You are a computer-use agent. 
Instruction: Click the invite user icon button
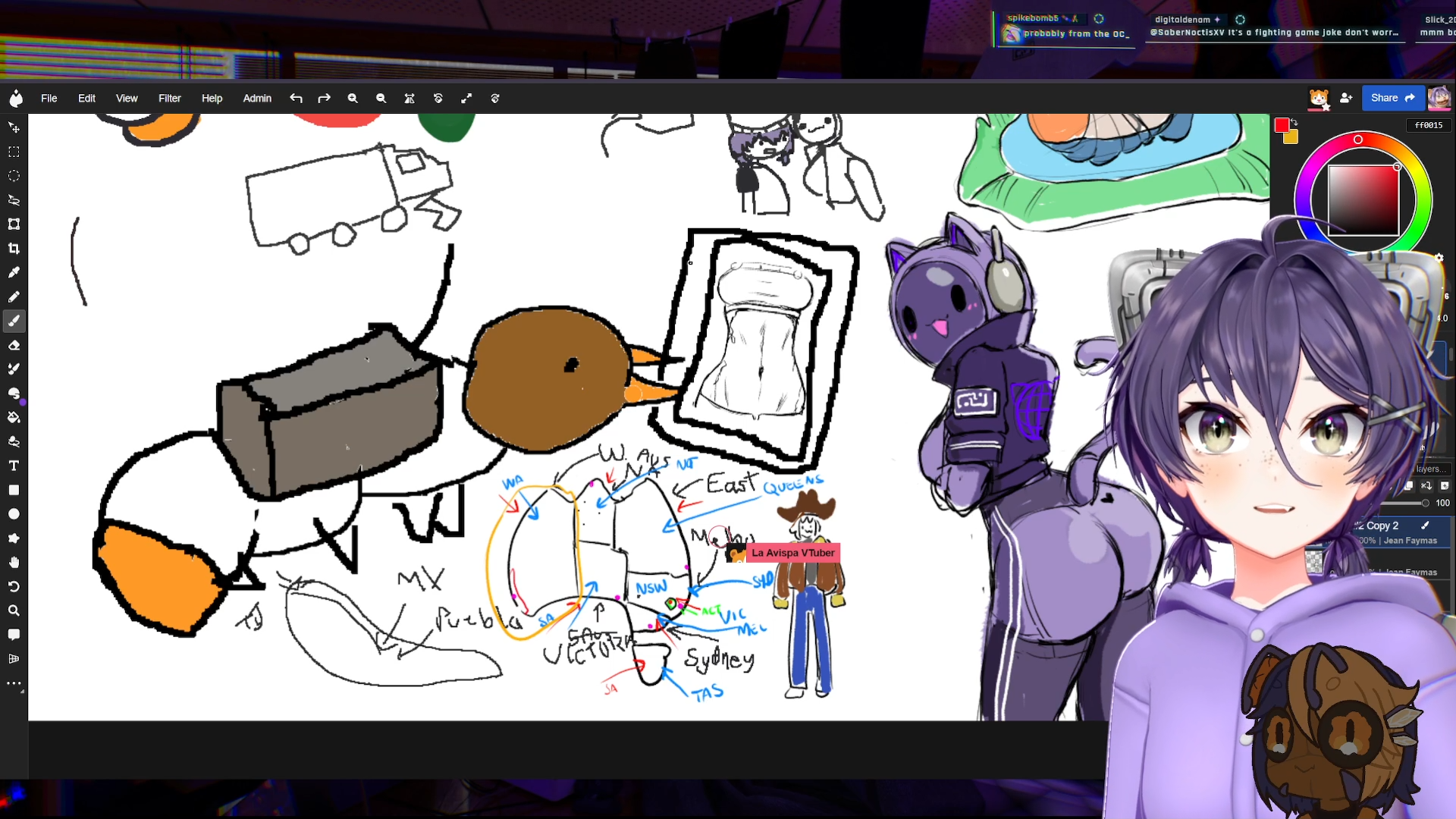point(1346,98)
